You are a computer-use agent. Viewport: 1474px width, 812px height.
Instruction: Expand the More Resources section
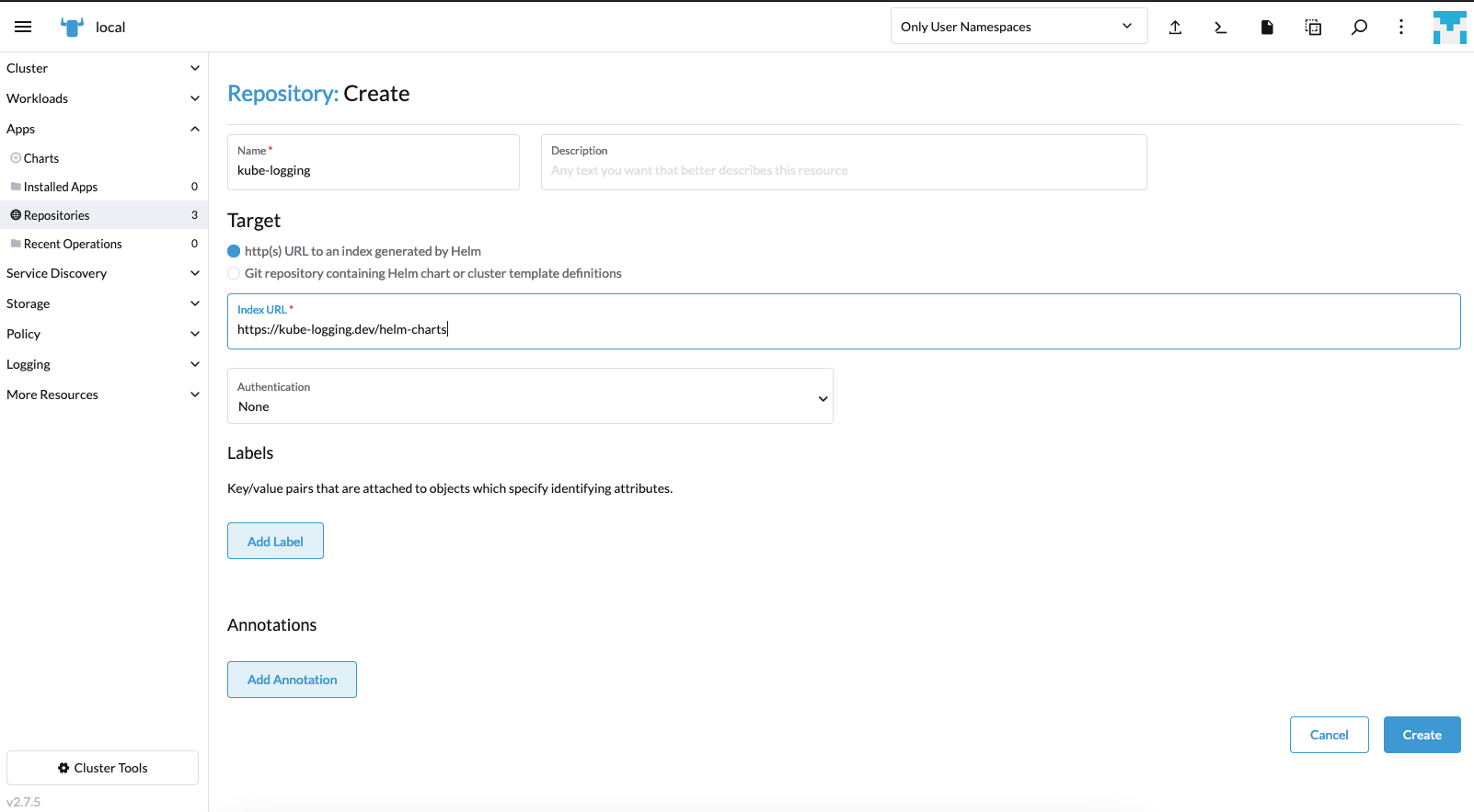tap(103, 395)
